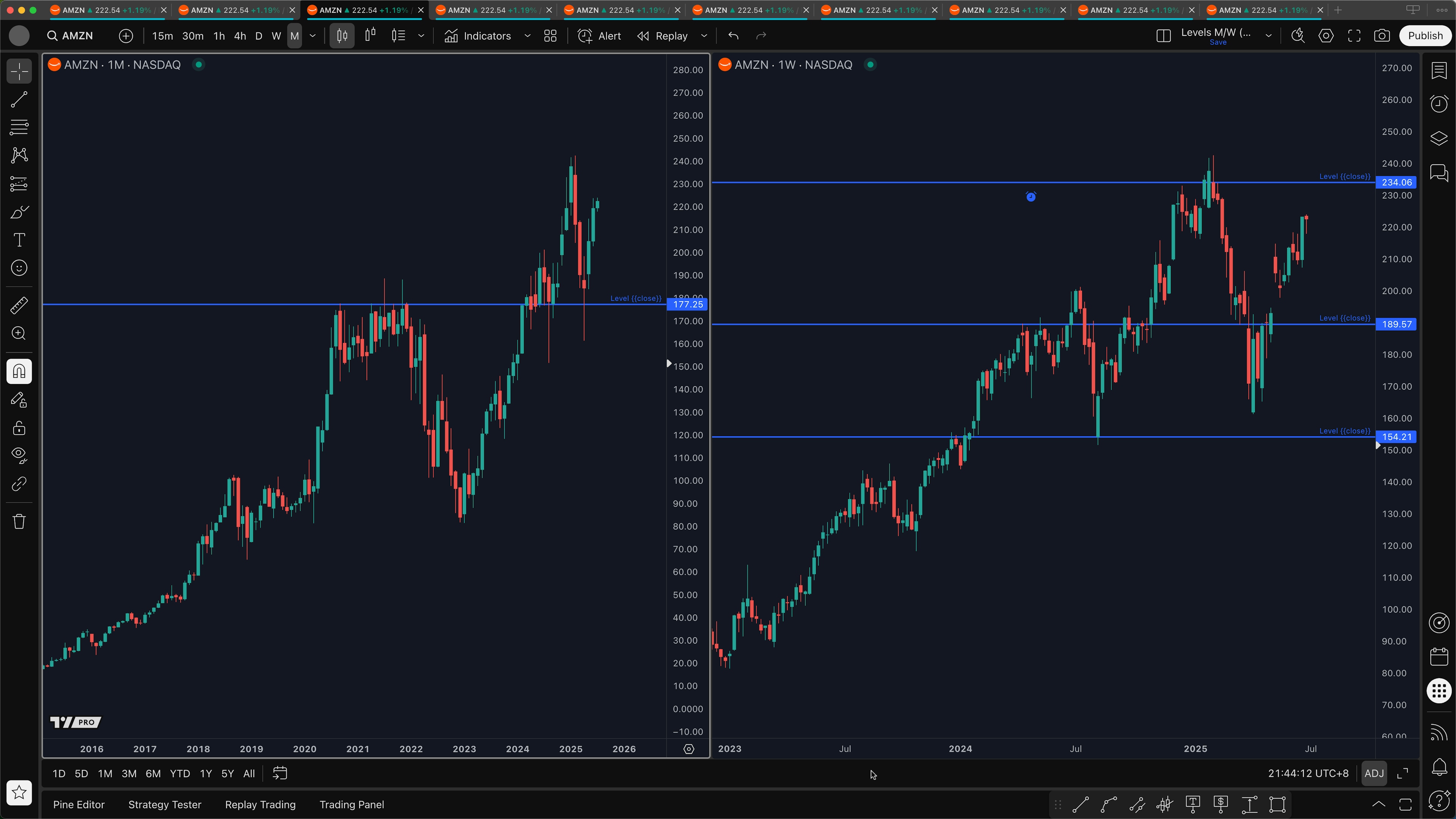Expand the timeframe interval dropdown
This screenshot has height=819, width=1456.
point(312,36)
